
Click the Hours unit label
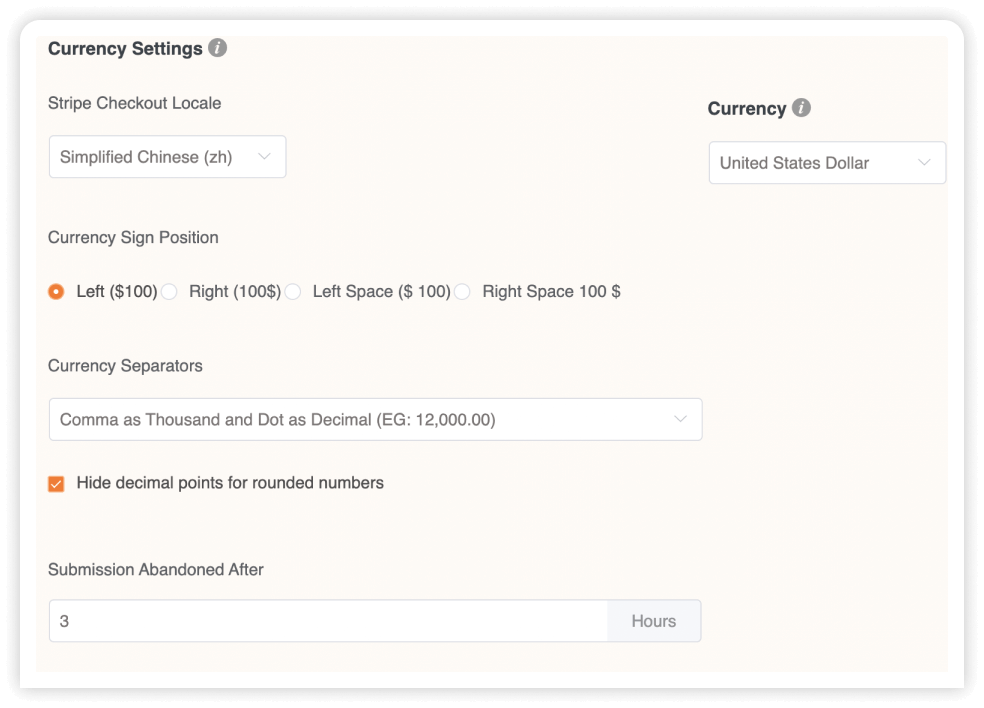click(x=654, y=621)
